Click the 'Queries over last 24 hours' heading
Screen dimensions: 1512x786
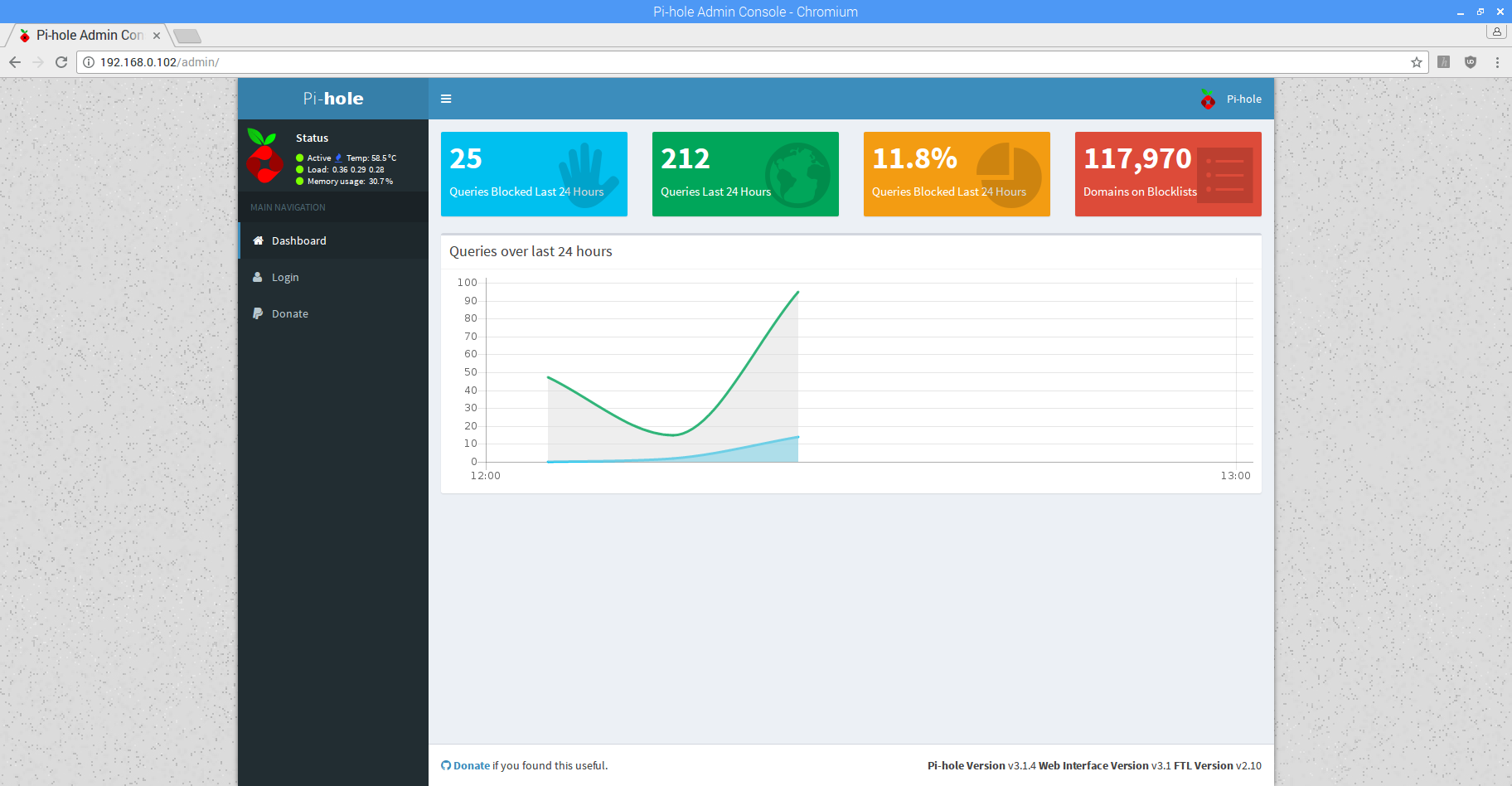pos(531,251)
